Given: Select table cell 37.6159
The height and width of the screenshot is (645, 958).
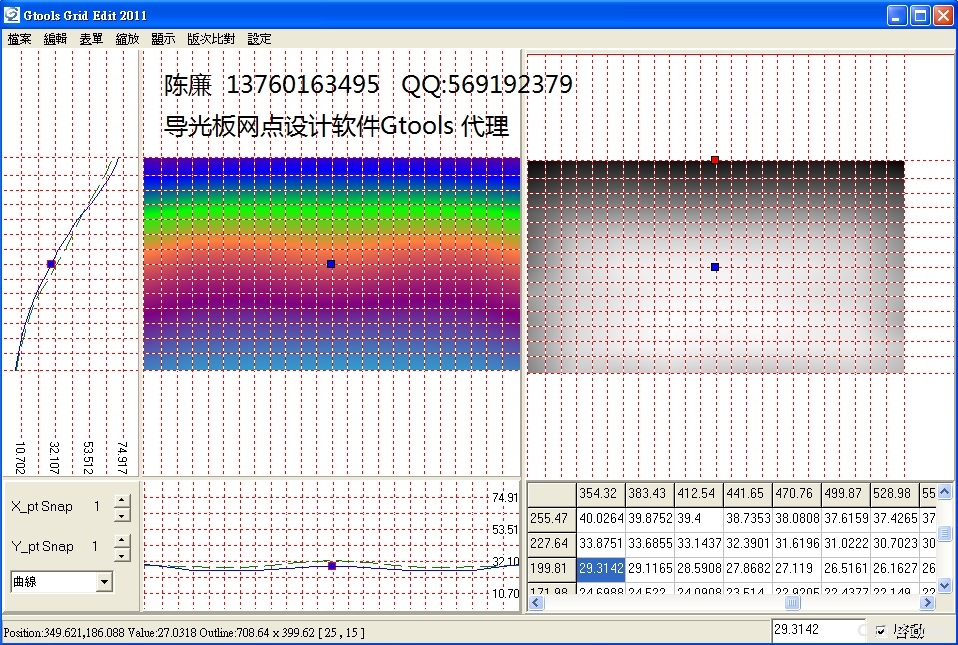Looking at the screenshot, I should point(846,519).
